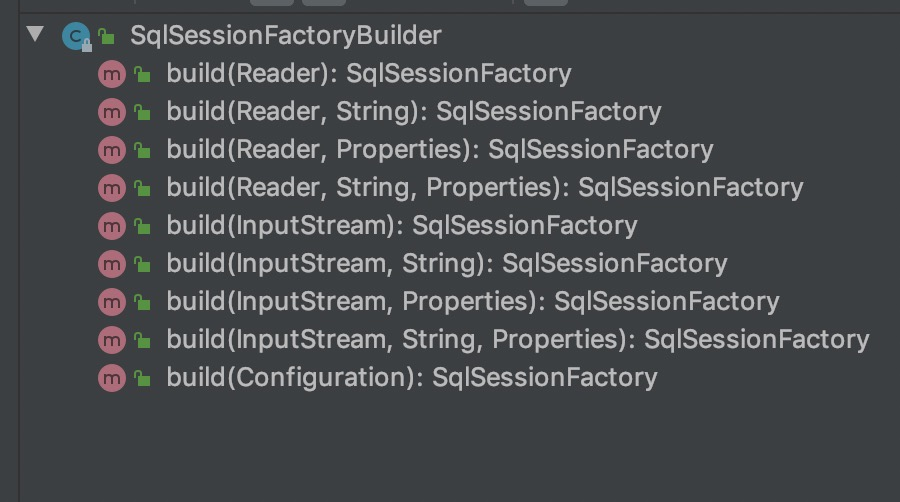Select build(Reader, String) method entry
Viewport: 900px width, 502px height.
tap(414, 111)
